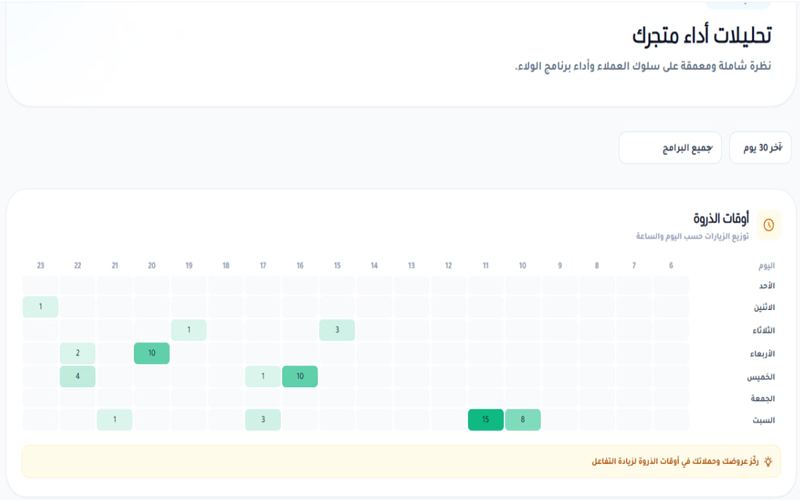The height and width of the screenshot is (500, 800).
Task: Click the hour 10 column header
Action: (523, 265)
